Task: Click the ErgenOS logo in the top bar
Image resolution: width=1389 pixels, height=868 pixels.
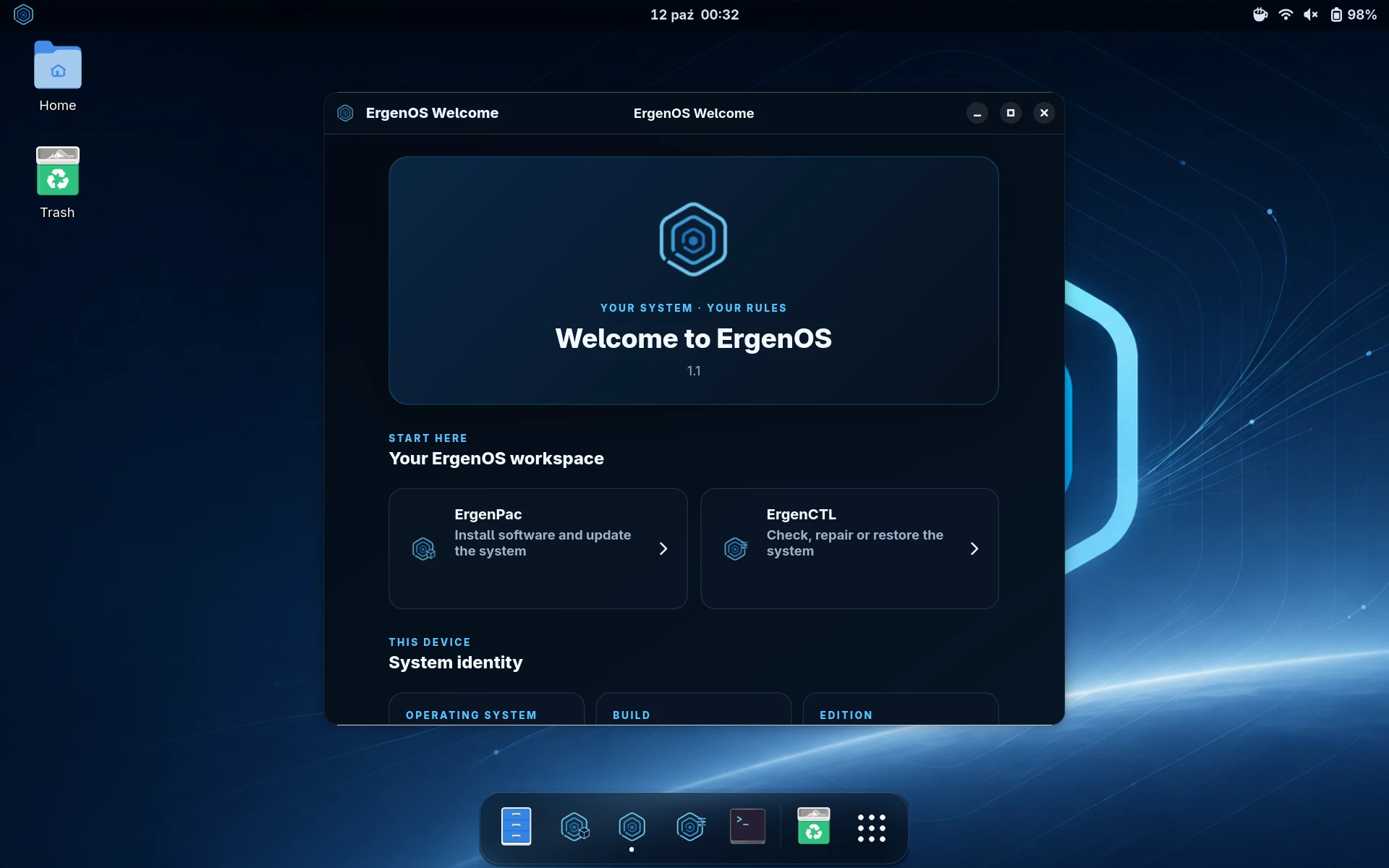Action: coord(23,14)
